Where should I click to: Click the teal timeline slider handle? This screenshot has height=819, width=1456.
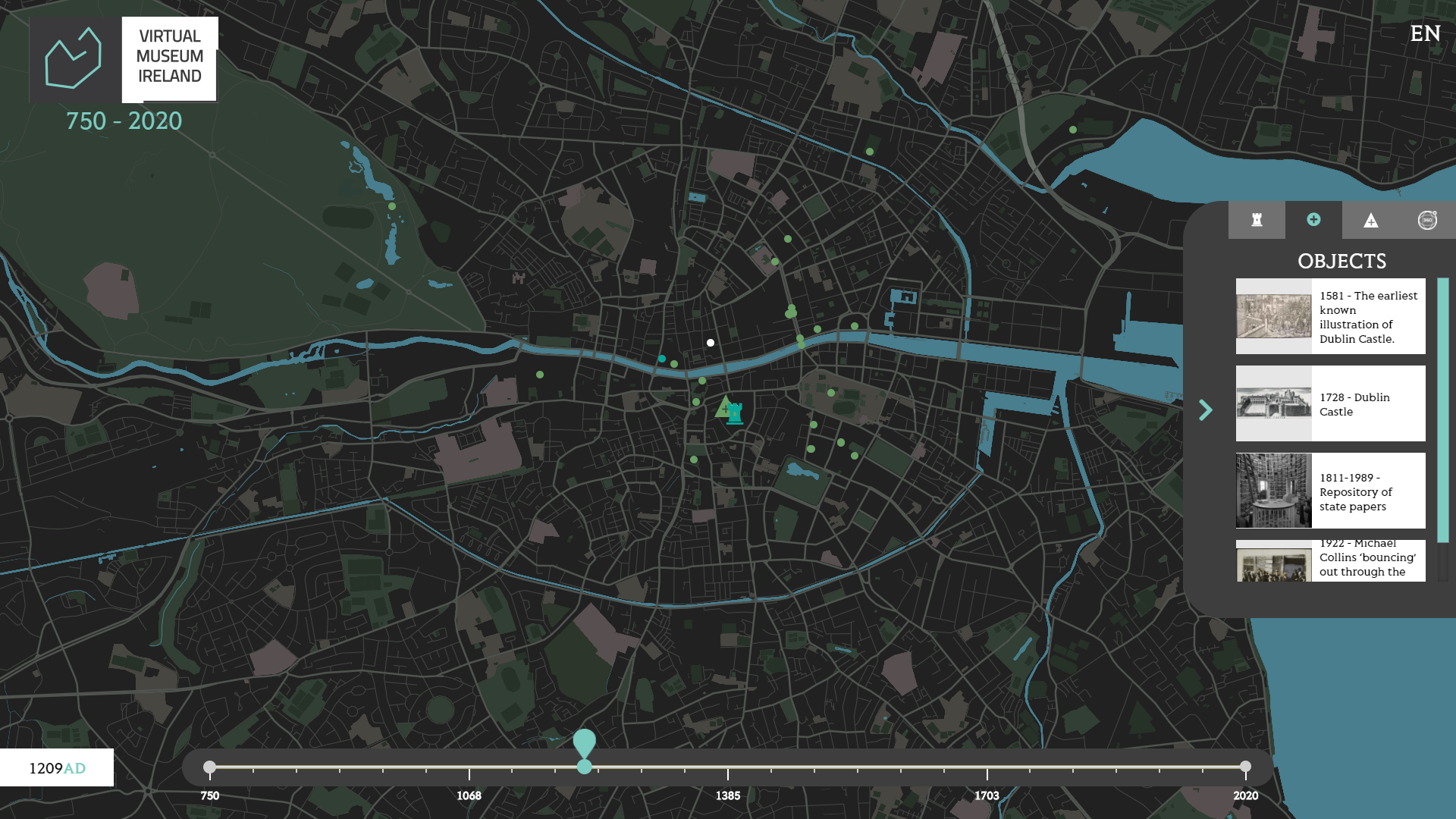[584, 767]
